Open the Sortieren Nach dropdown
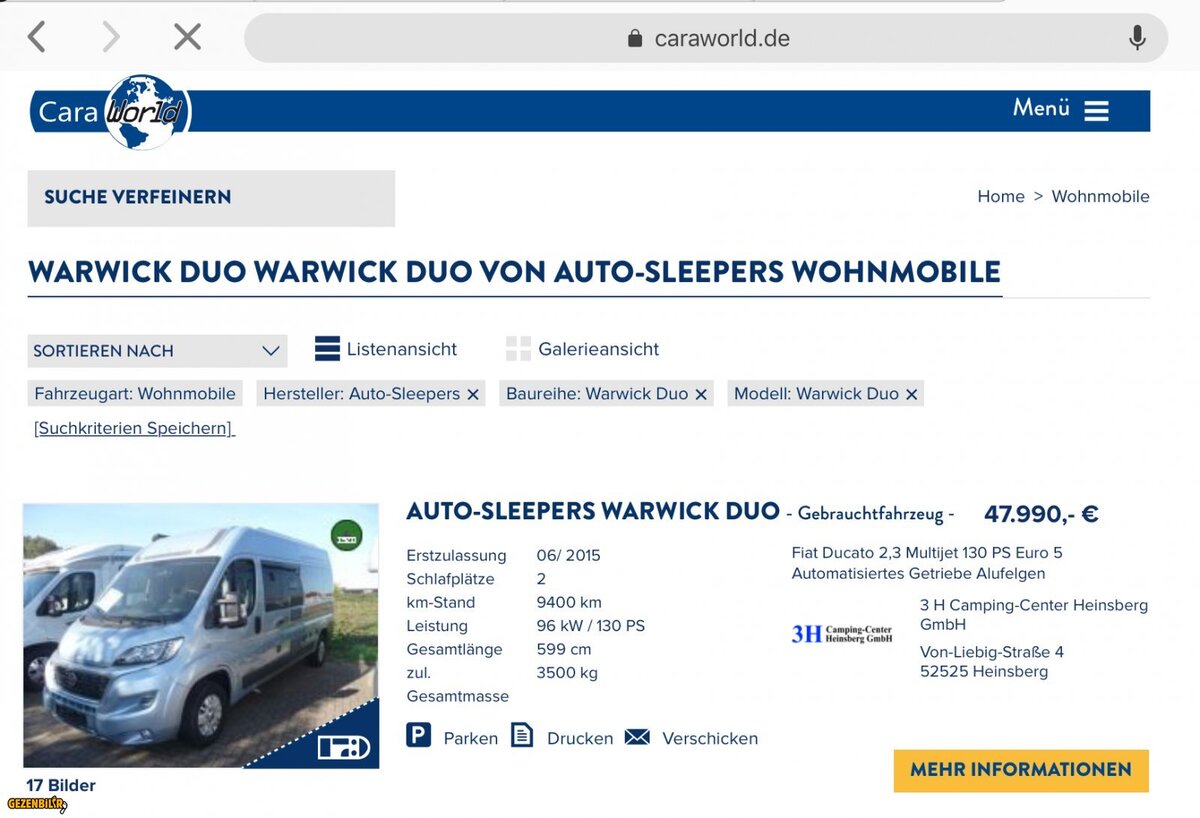The width and height of the screenshot is (1200, 818). [x=157, y=351]
